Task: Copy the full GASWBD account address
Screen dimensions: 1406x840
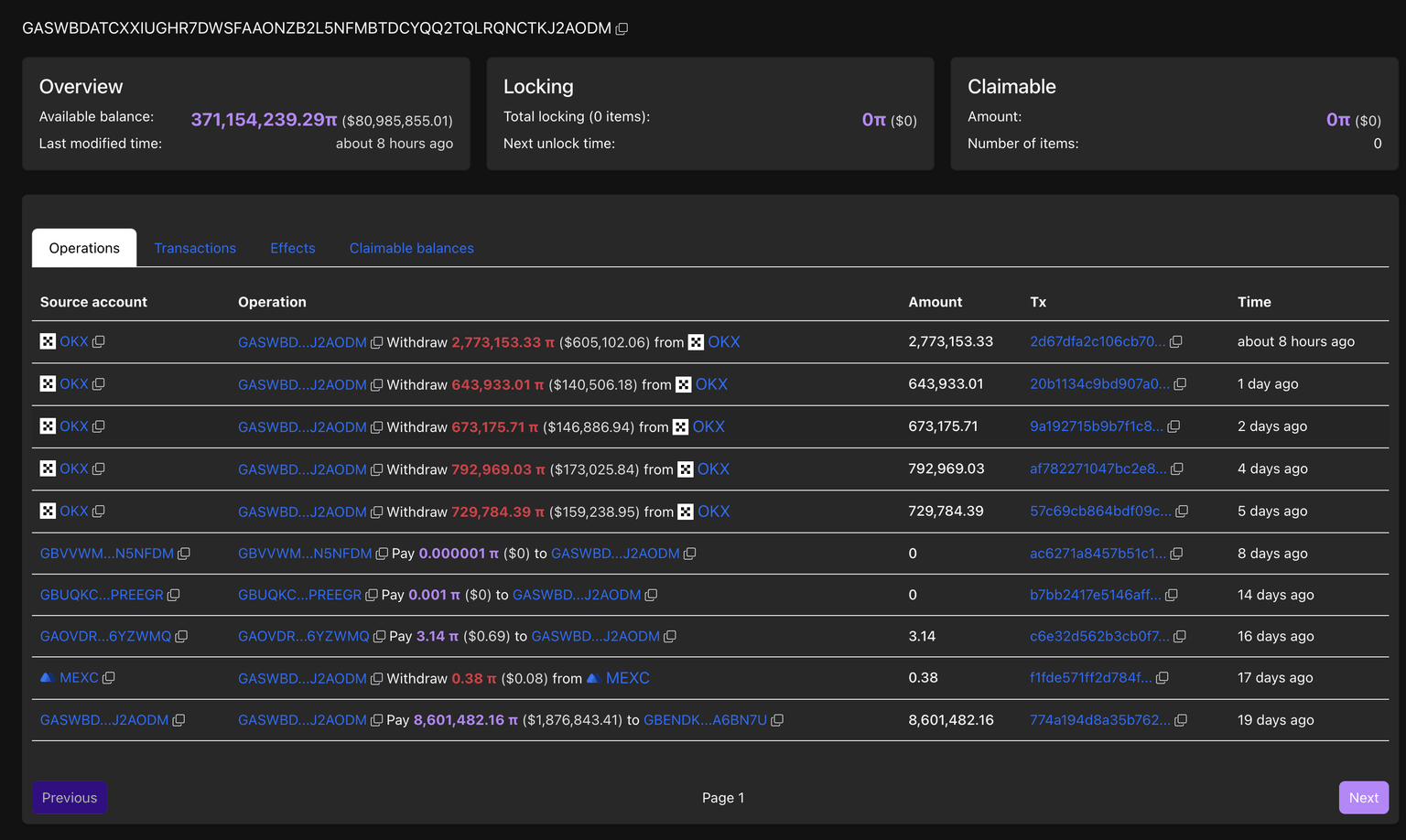Action: point(622,28)
